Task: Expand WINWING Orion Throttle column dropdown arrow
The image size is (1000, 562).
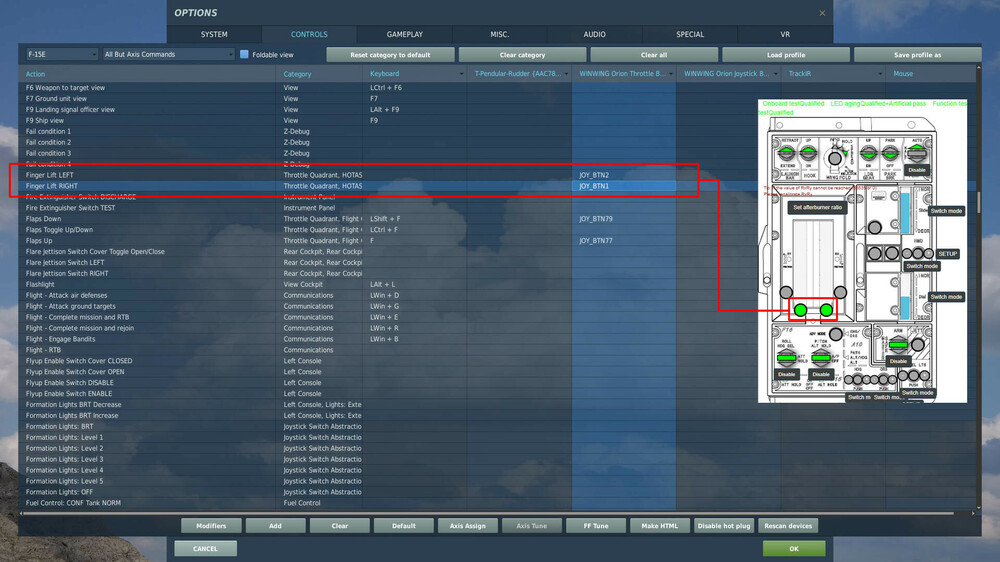Action: click(671, 74)
